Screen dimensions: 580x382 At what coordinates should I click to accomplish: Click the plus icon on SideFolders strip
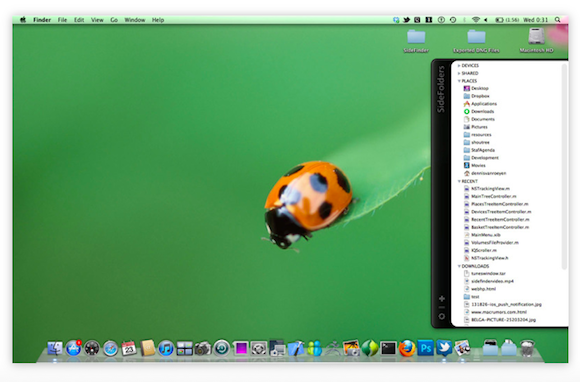pyautogui.click(x=442, y=298)
